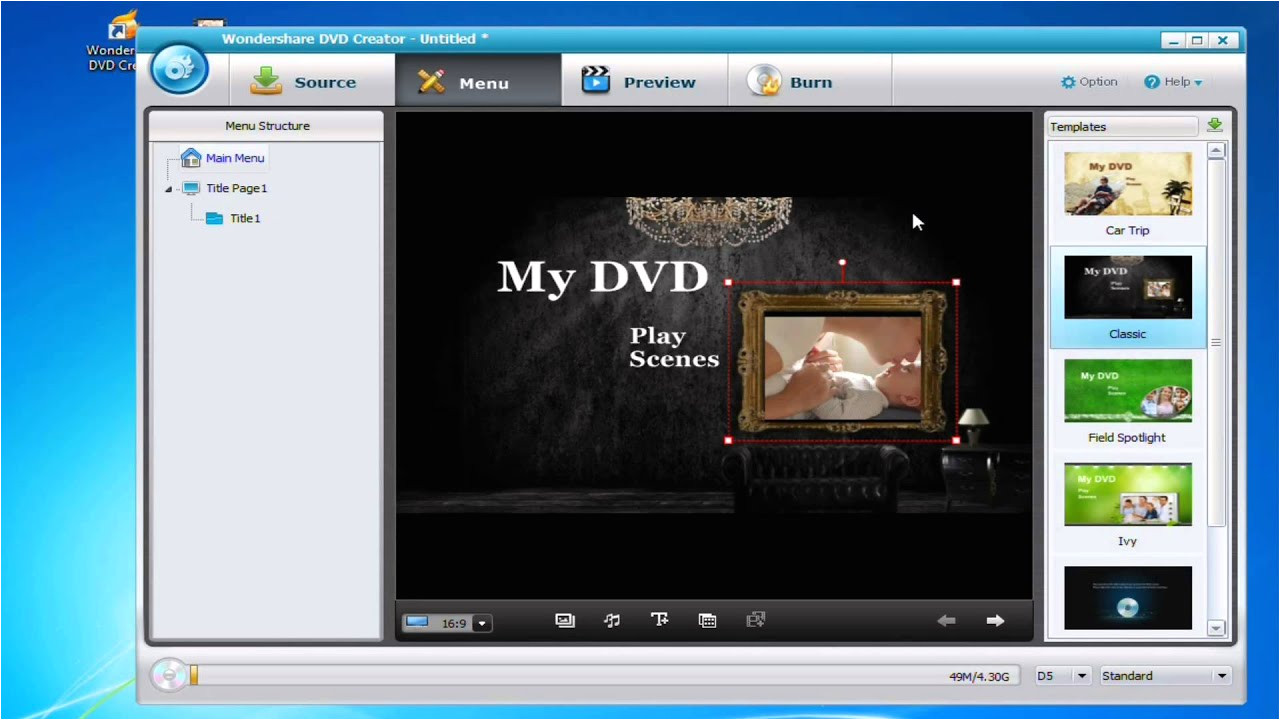Click the customize thumbnail icon
This screenshot has height=720, width=1280.
pos(707,620)
